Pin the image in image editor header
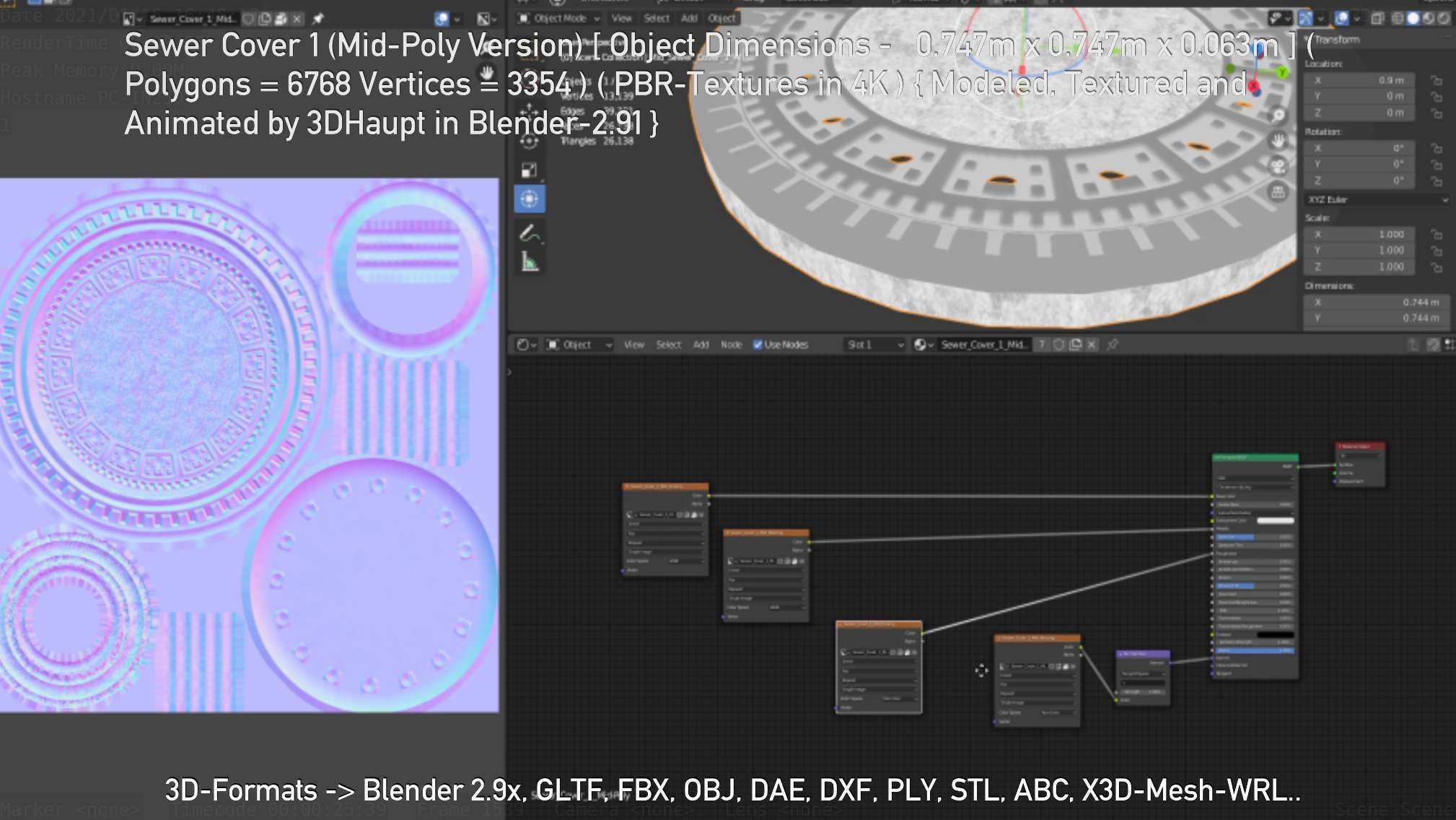The height and width of the screenshot is (820, 1456). (x=318, y=19)
